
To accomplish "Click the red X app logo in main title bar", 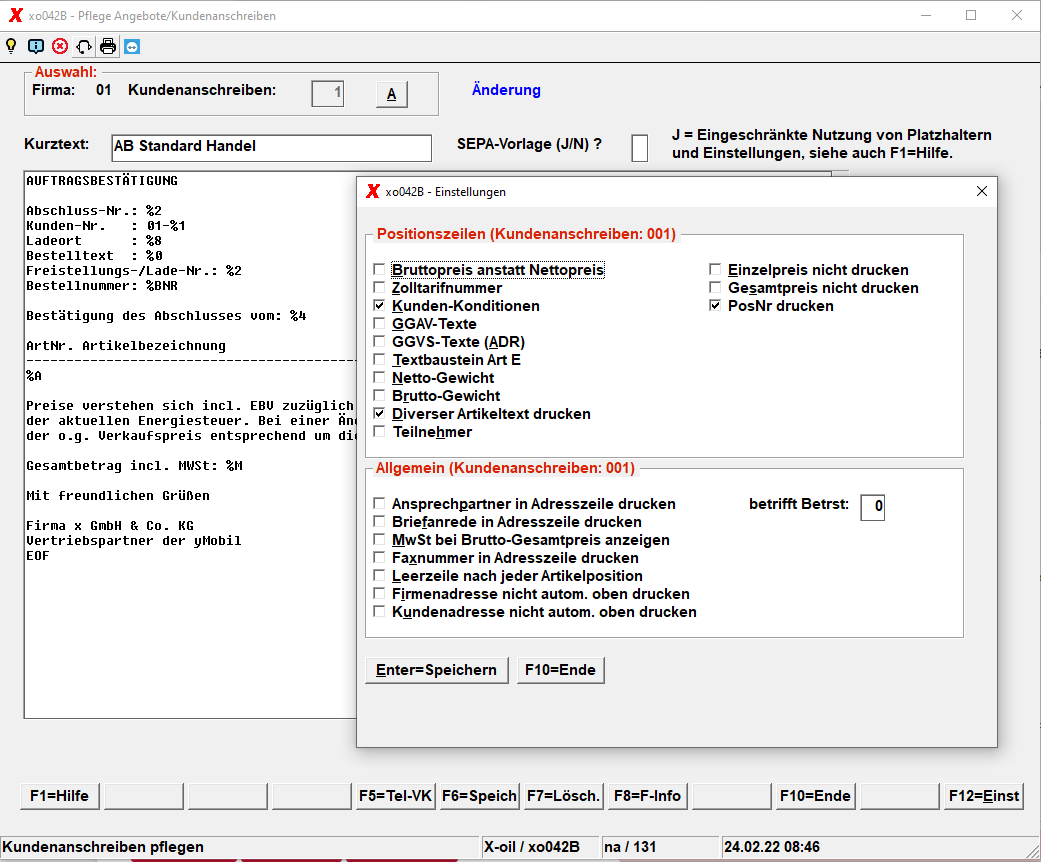I will tap(15, 15).
